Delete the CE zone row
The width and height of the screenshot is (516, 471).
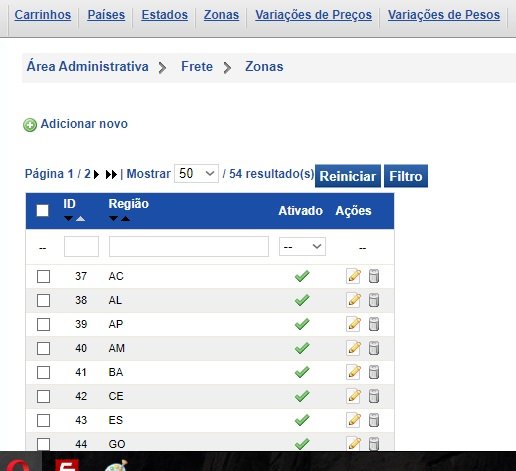coord(374,396)
